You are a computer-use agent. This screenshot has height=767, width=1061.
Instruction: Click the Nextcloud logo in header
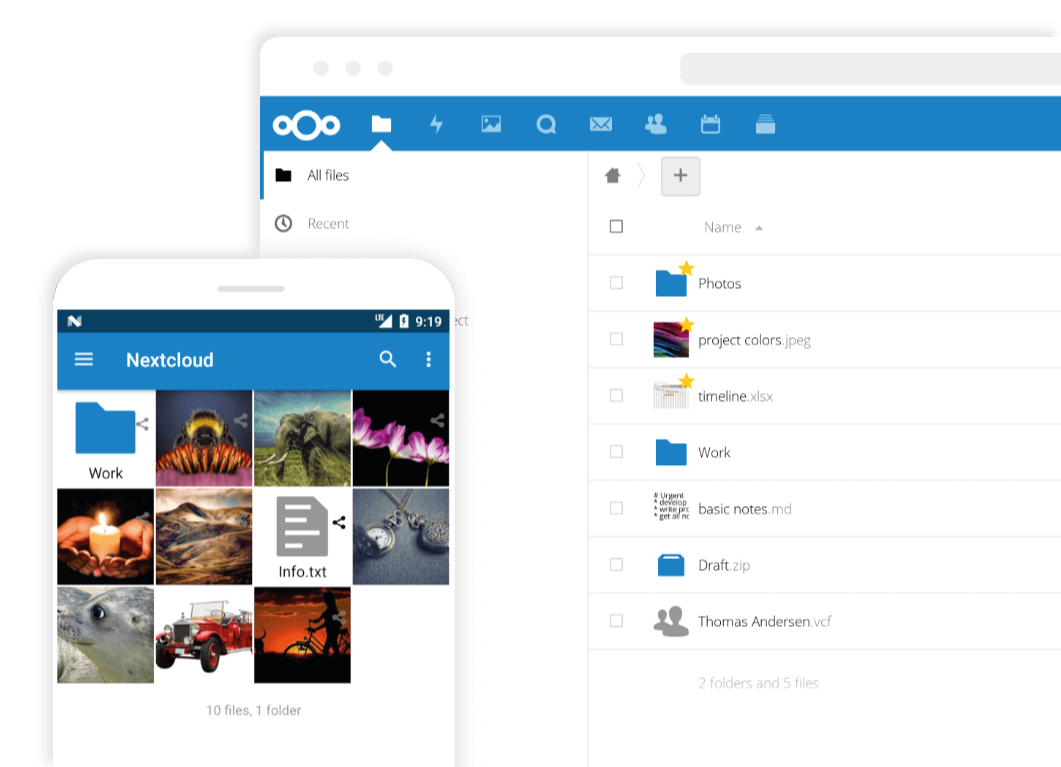click(x=307, y=125)
